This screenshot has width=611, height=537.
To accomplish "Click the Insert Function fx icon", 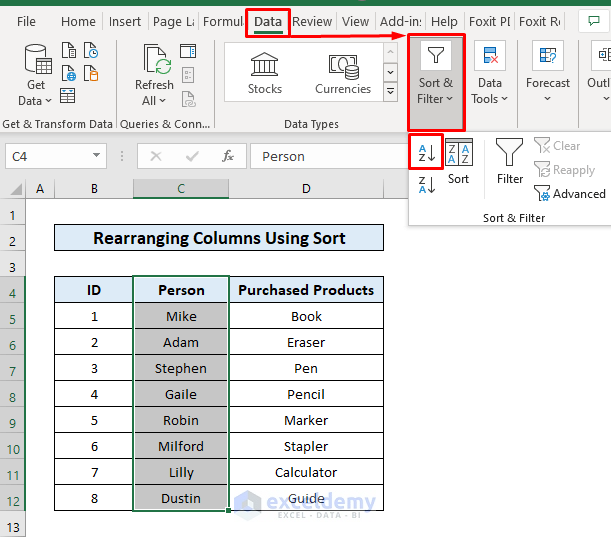I will (228, 156).
